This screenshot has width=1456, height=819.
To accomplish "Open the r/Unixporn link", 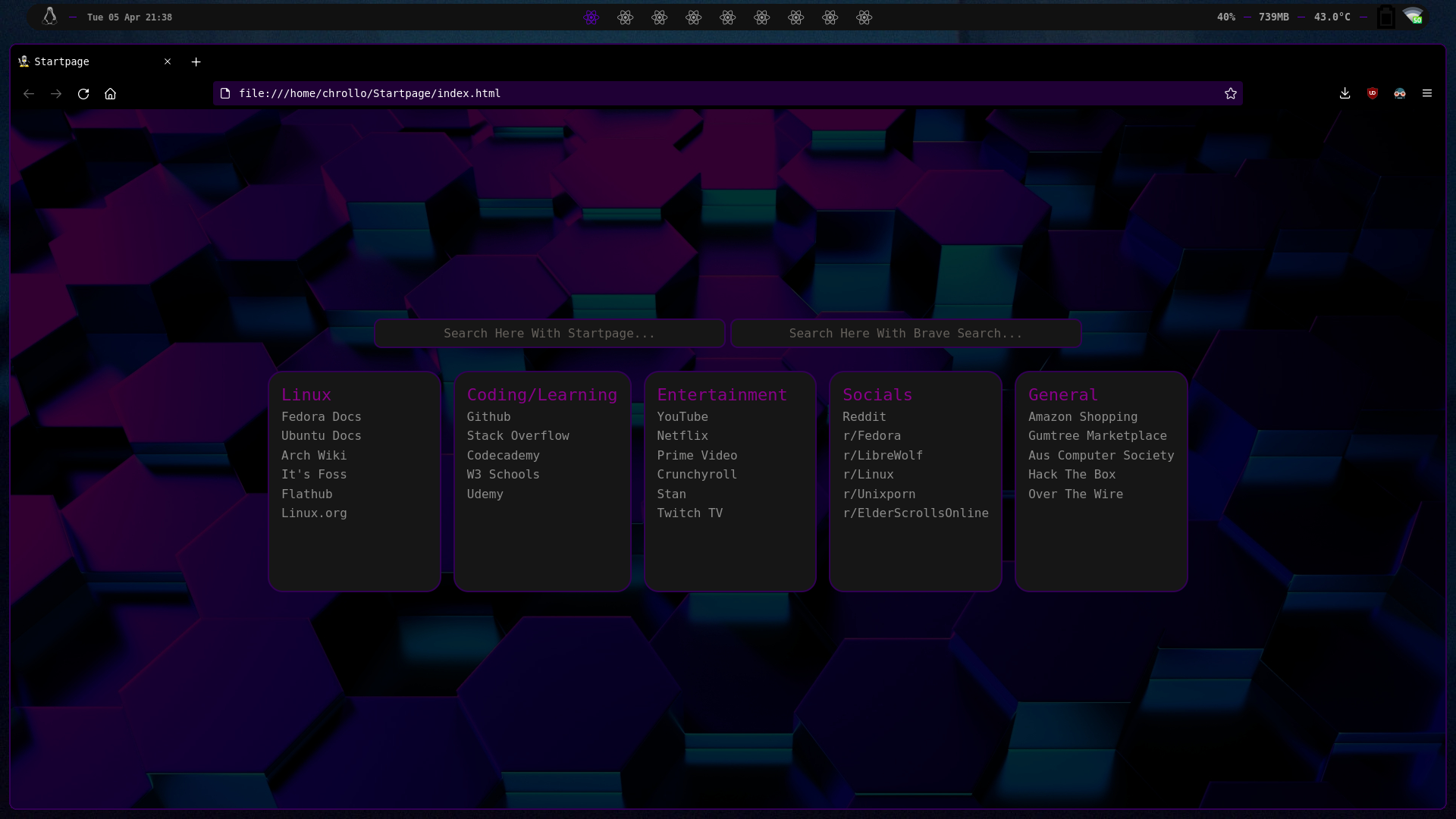I will point(880,494).
